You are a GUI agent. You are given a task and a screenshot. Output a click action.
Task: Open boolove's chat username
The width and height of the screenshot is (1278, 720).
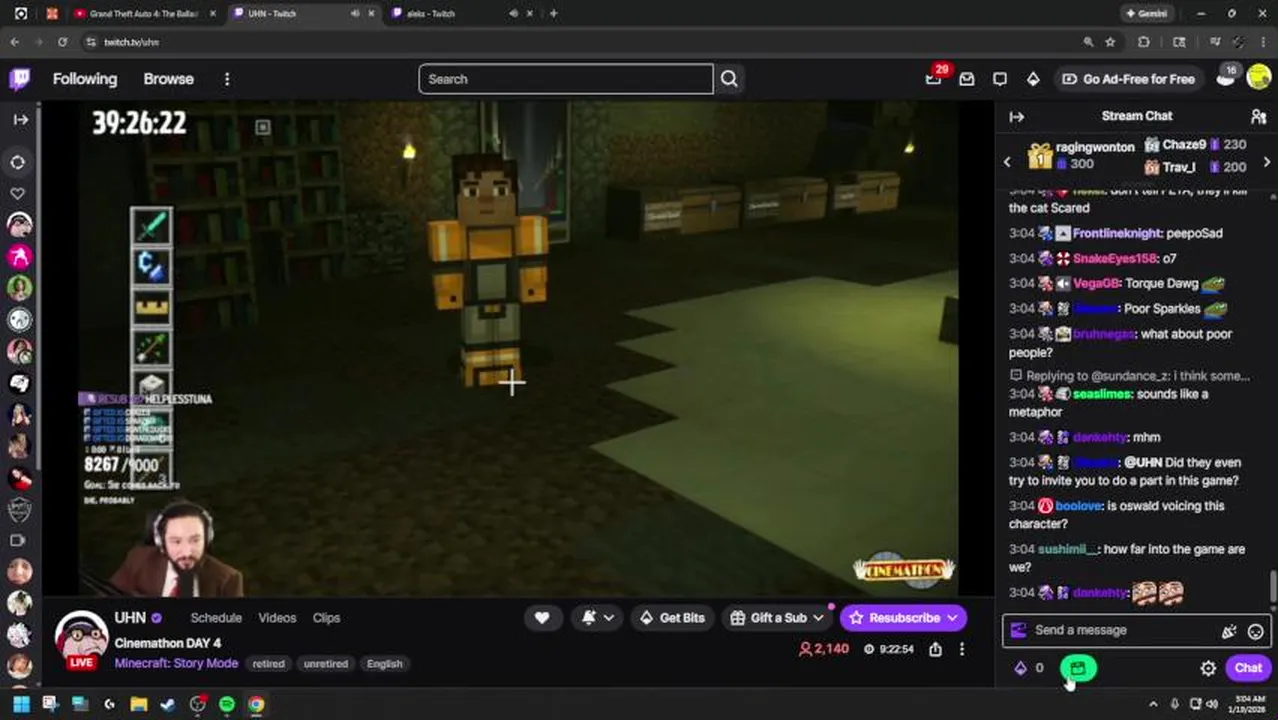click(x=1079, y=506)
